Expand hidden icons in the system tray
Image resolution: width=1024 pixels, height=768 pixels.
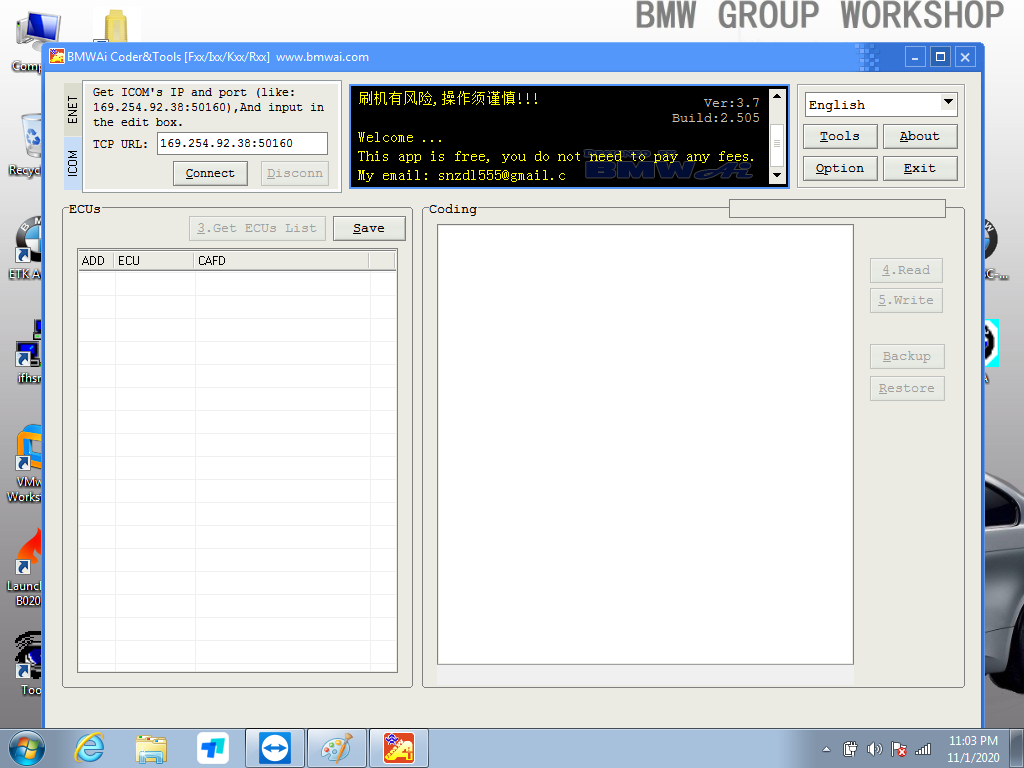click(825, 748)
